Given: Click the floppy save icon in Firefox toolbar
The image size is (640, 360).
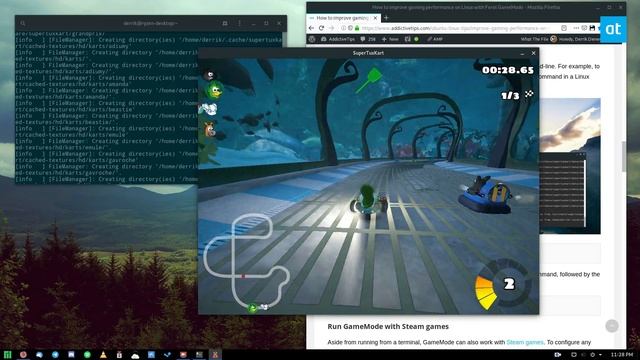Looking at the screenshot, I should tap(592, 28).
